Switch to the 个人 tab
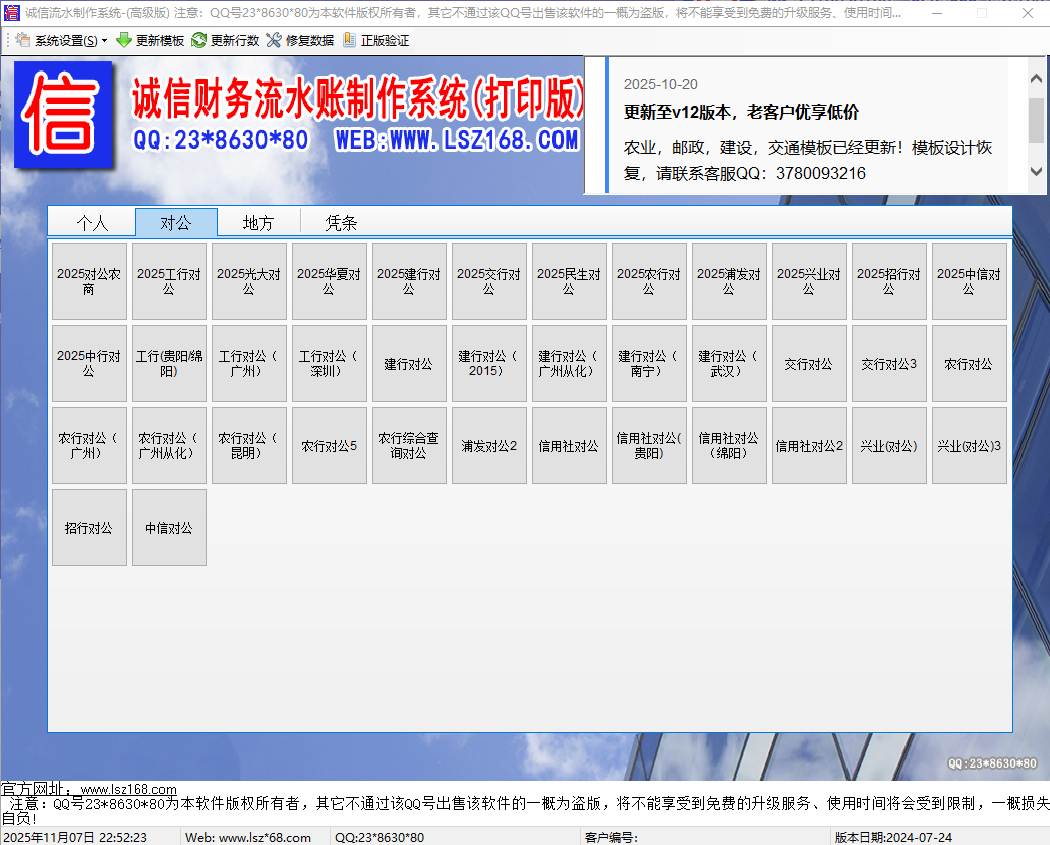The width and height of the screenshot is (1050, 845). (x=92, y=222)
